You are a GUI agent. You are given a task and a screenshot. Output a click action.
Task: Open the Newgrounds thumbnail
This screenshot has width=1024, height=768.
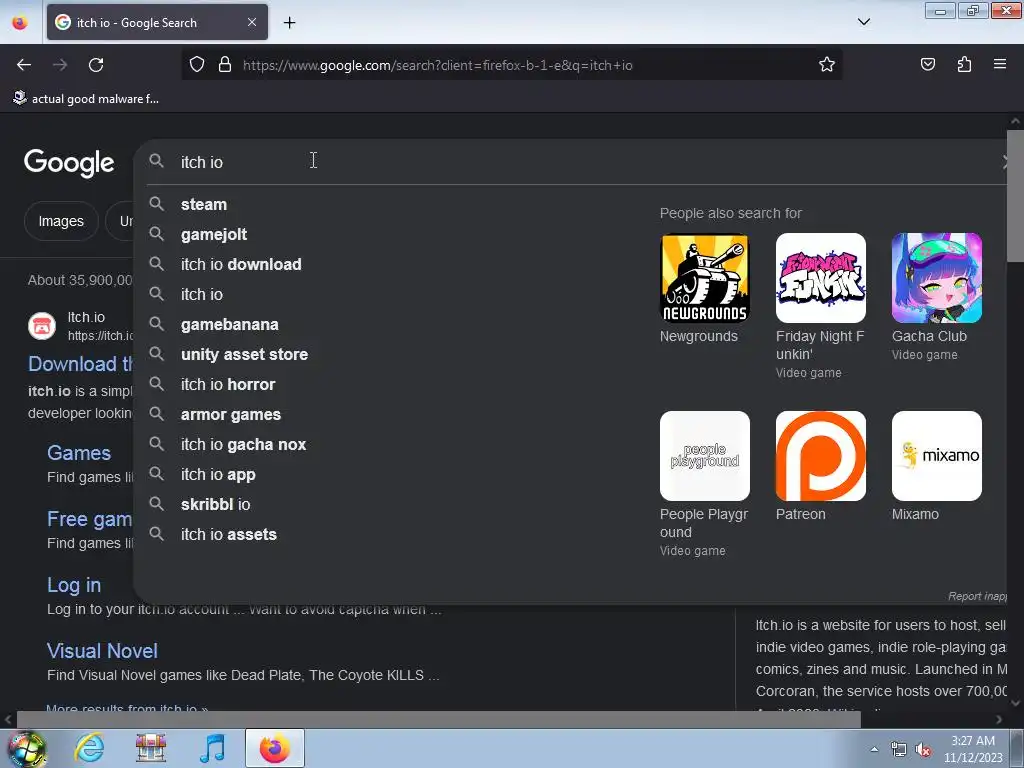(705, 278)
